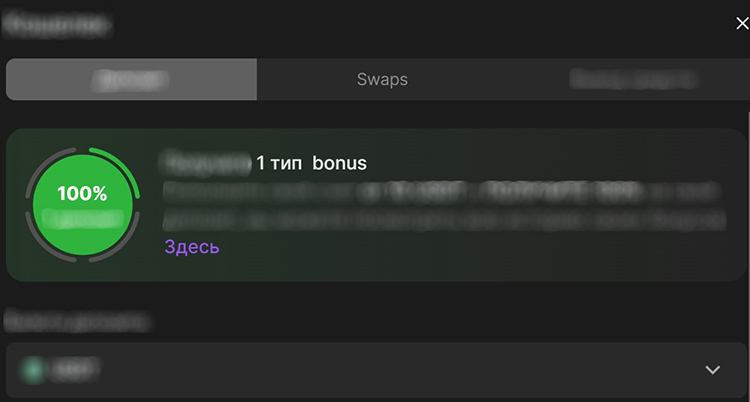Click the "1 тип bonus" heading
This screenshot has height=402, width=750.
tap(311, 162)
